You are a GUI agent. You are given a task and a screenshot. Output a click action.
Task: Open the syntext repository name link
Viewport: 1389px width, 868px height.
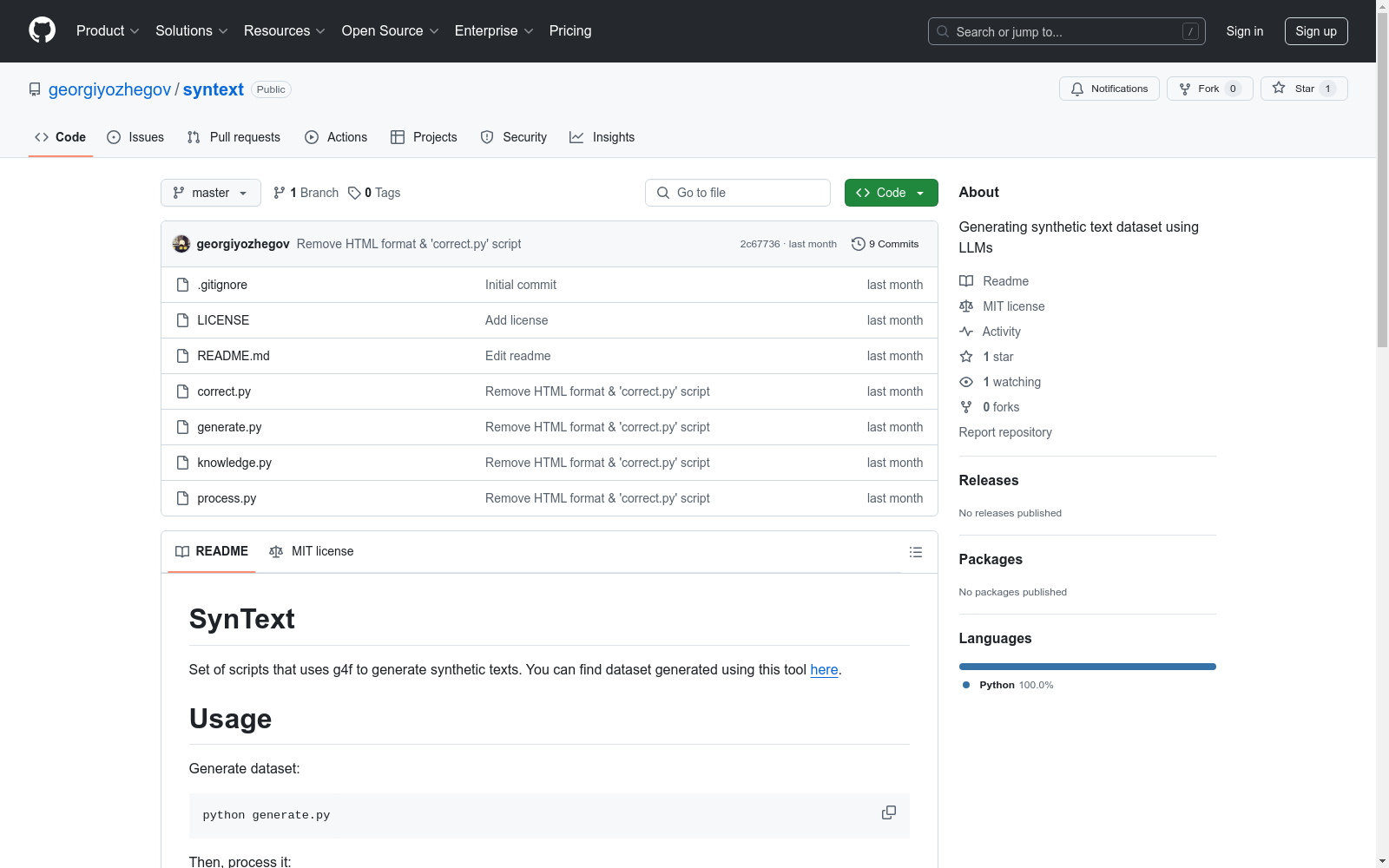pos(214,89)
